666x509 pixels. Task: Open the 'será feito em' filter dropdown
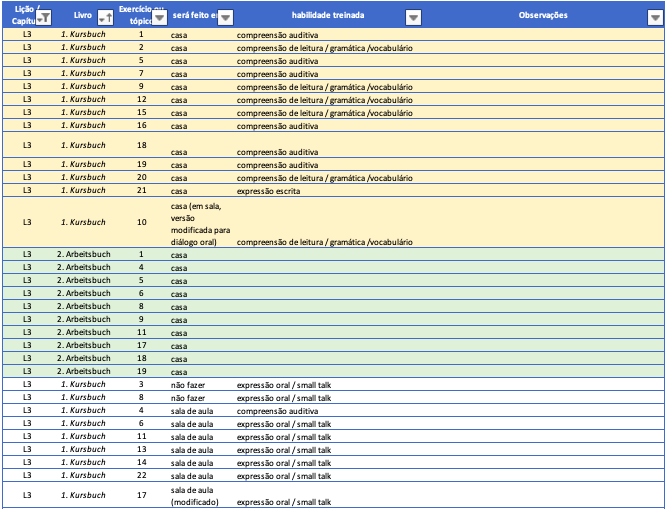coord(225,18)
